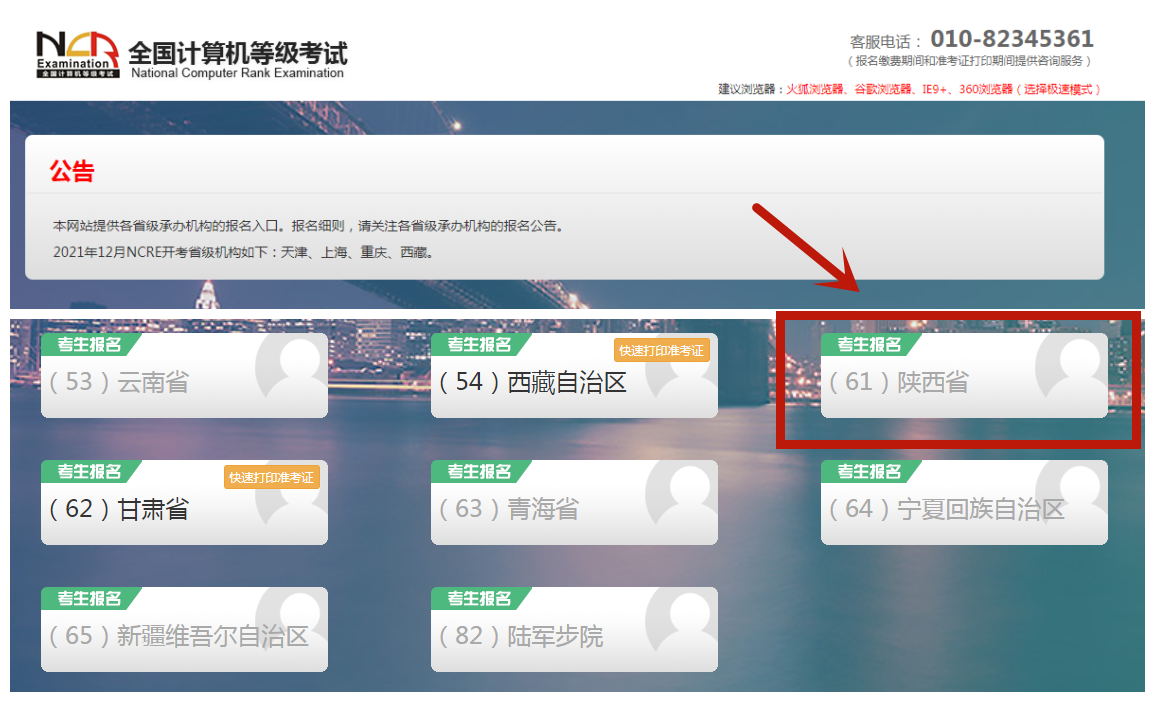1155x702 pixels.
Task: Click the 考生报名 tag above 云南省
Action: [x=89, y=345]
